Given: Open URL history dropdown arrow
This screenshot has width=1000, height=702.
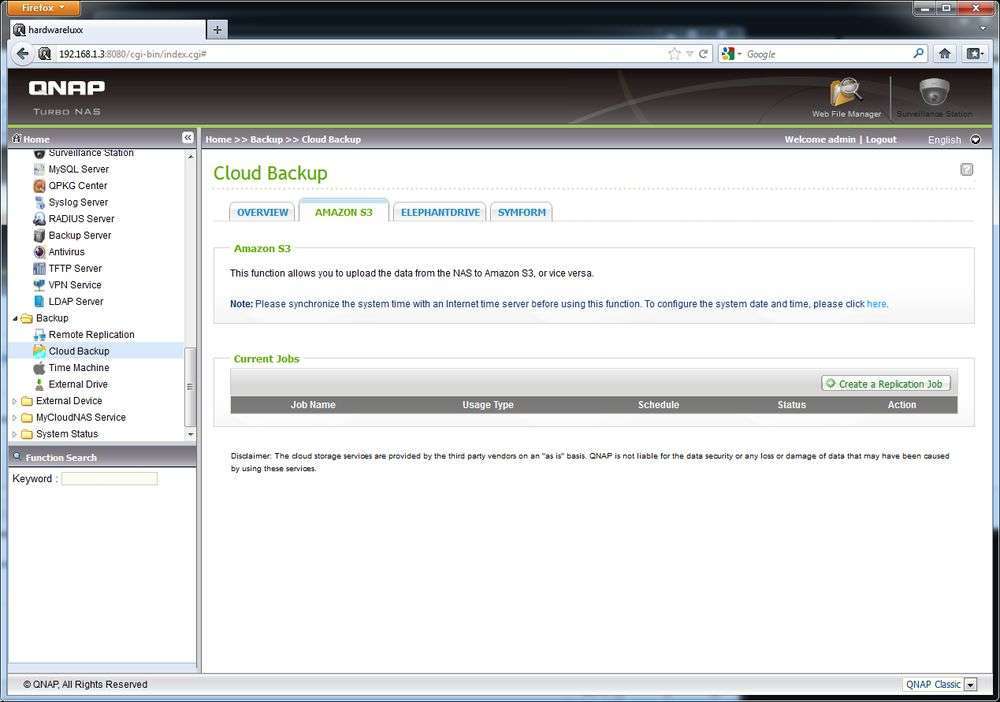Looking at the screenshot, I should [x=689, y=54].
